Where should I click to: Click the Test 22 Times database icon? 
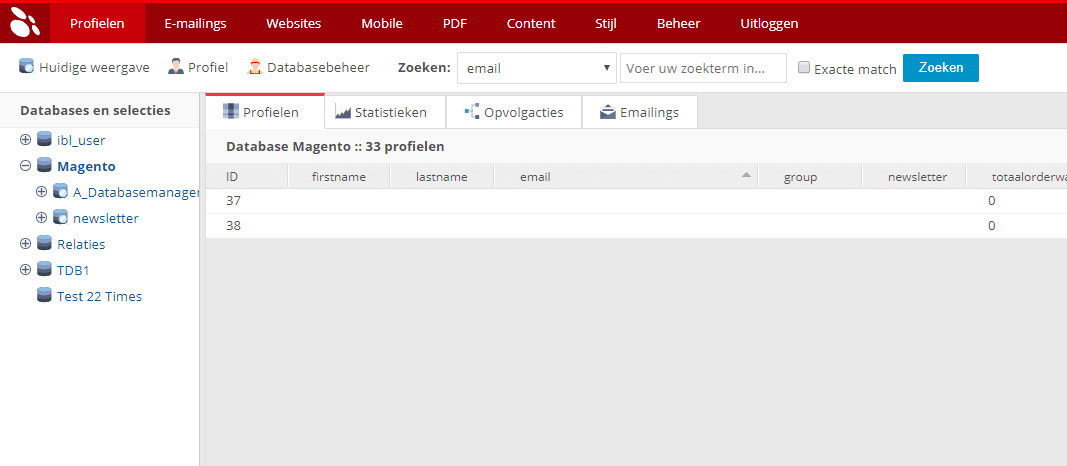[44, 296]
